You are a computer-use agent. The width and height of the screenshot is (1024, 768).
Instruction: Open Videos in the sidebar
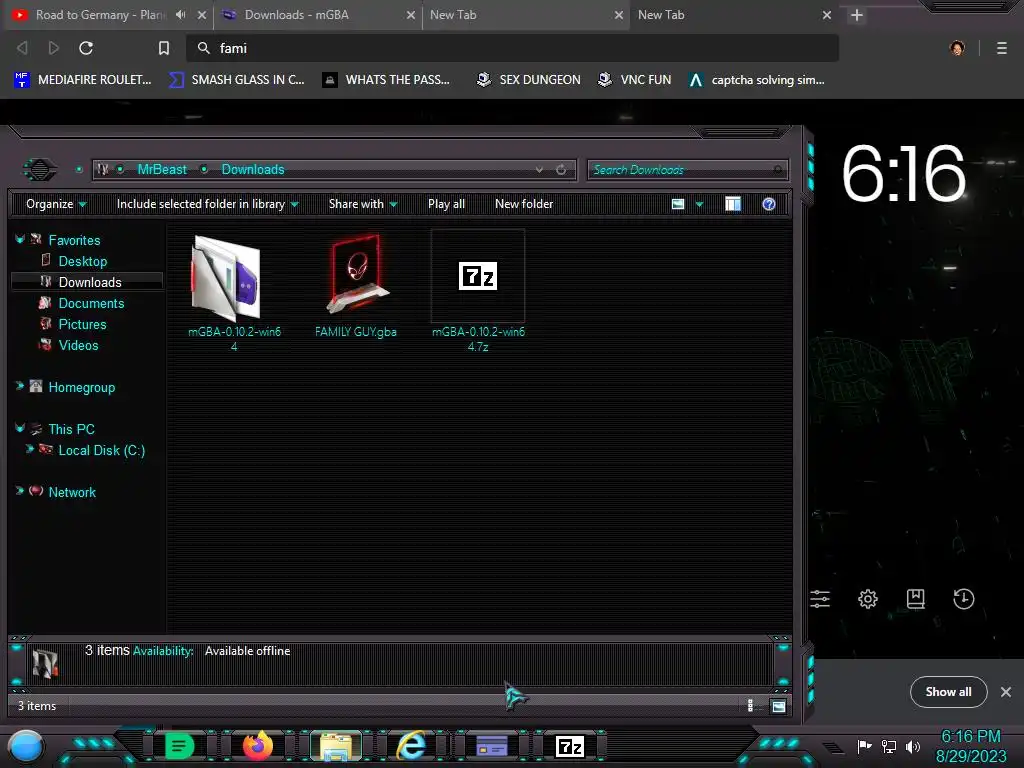point(78,345)
